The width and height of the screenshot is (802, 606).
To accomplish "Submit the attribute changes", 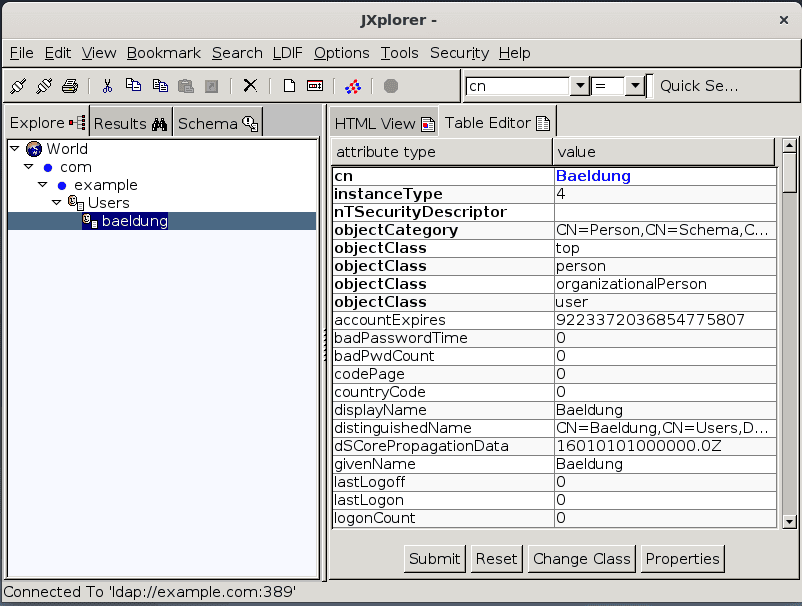I will 433,559.
